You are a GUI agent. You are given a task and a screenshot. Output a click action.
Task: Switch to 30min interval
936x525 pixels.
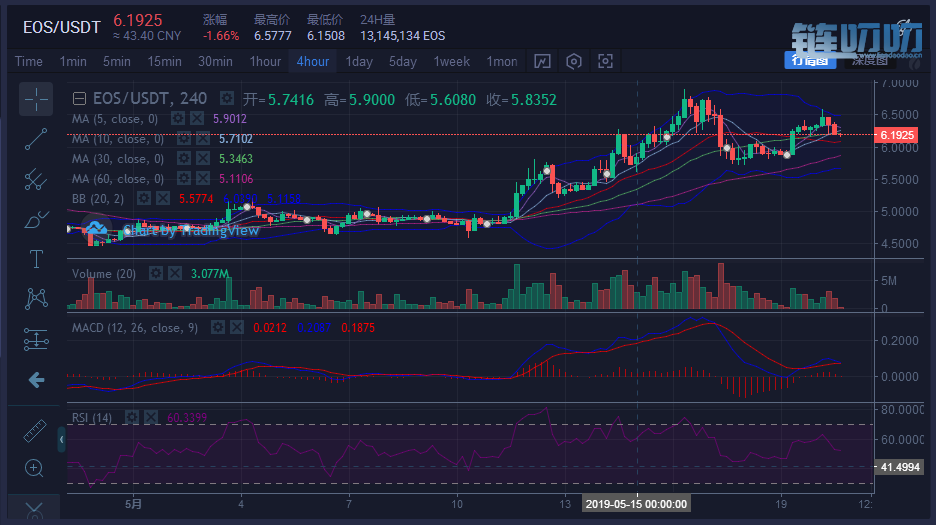point(215,62)
